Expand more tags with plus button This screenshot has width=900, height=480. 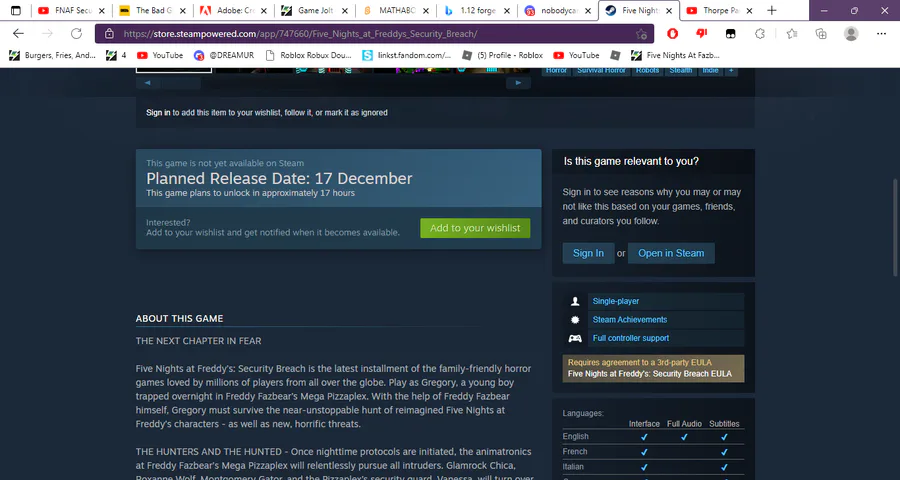pyautogui.click(x=731, y=70)
